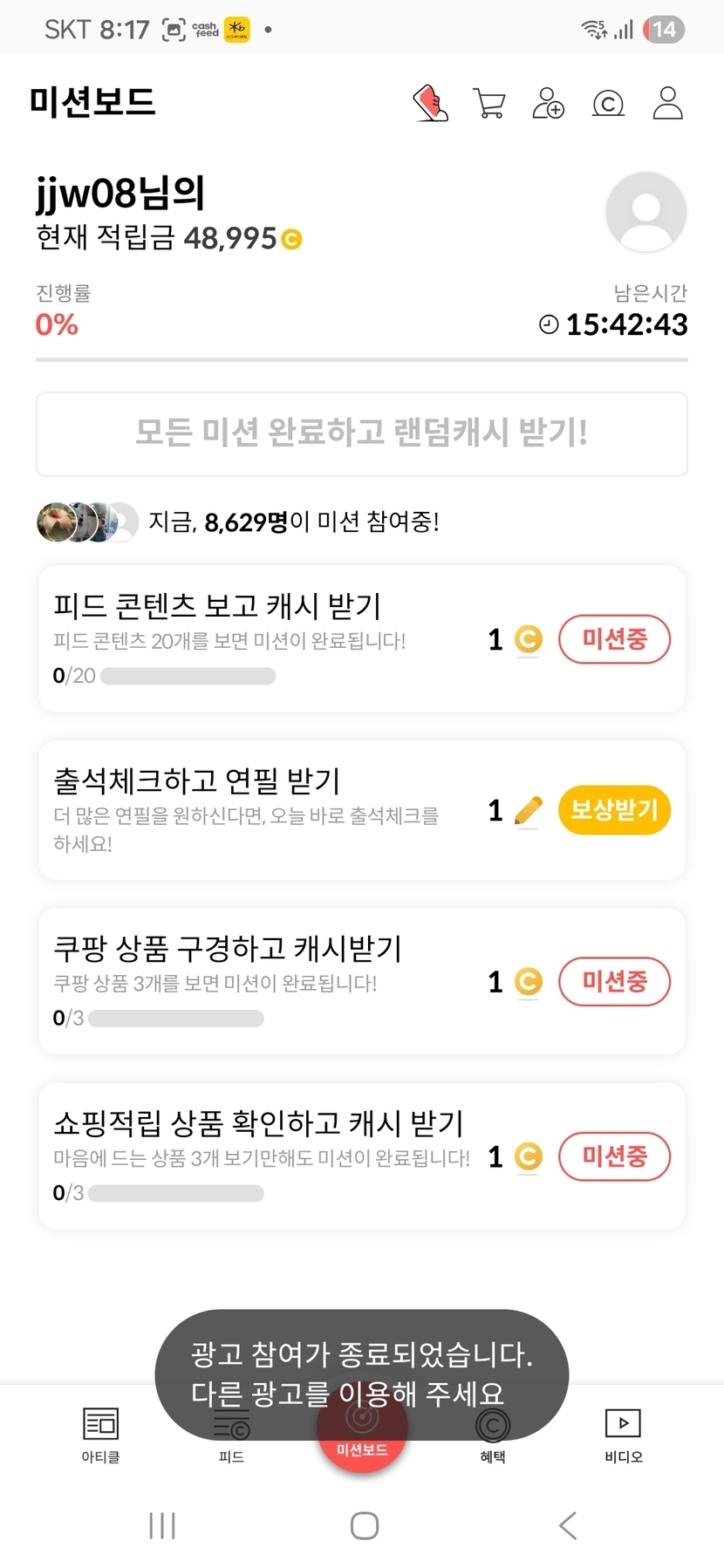The image size is (724, 1568).
Task: Tap the 출석체크하고 연필 받기 mission title
Action: tap(197, 781)
